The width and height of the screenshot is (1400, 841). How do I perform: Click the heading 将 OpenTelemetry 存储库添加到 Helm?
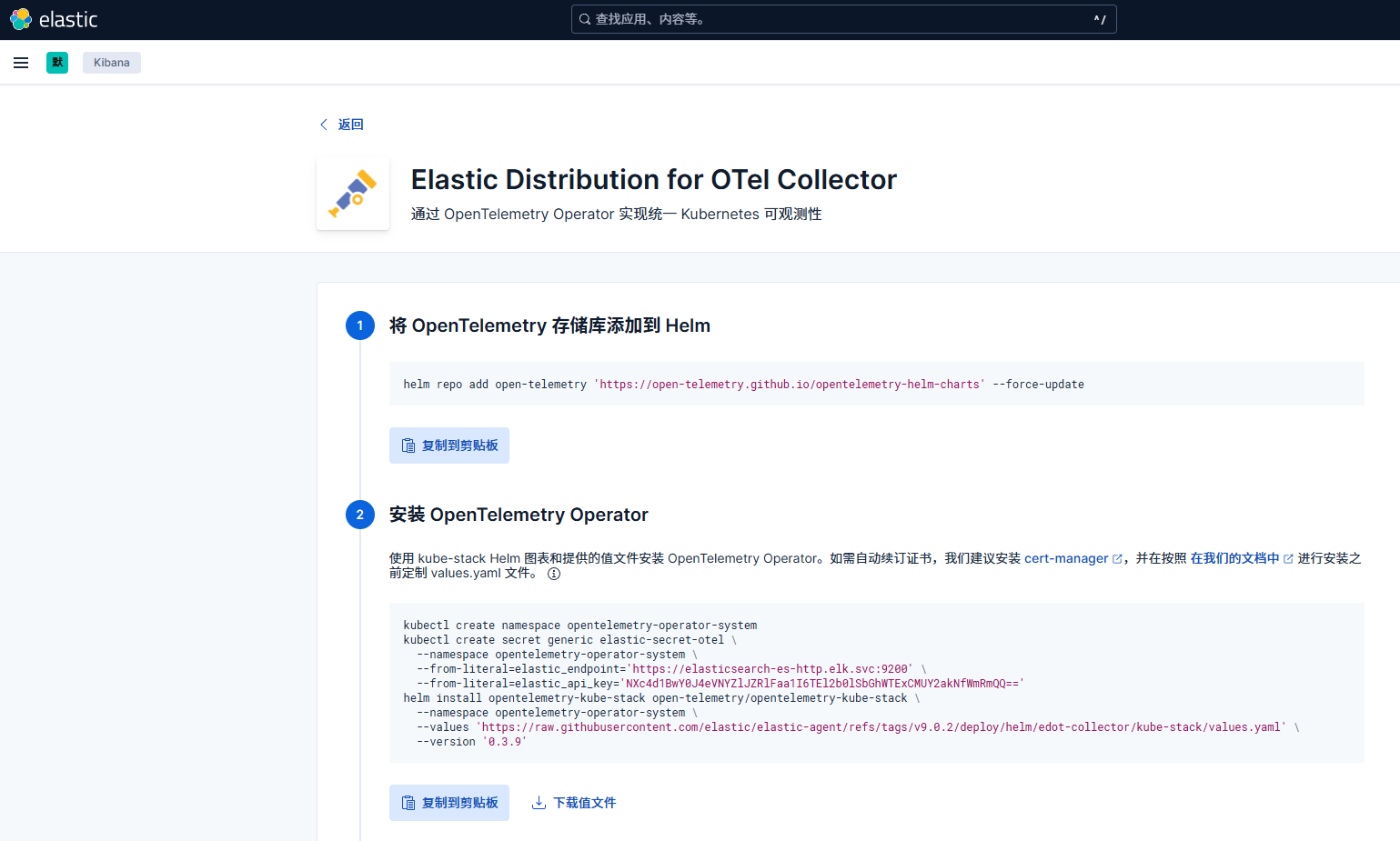point(549,325)
